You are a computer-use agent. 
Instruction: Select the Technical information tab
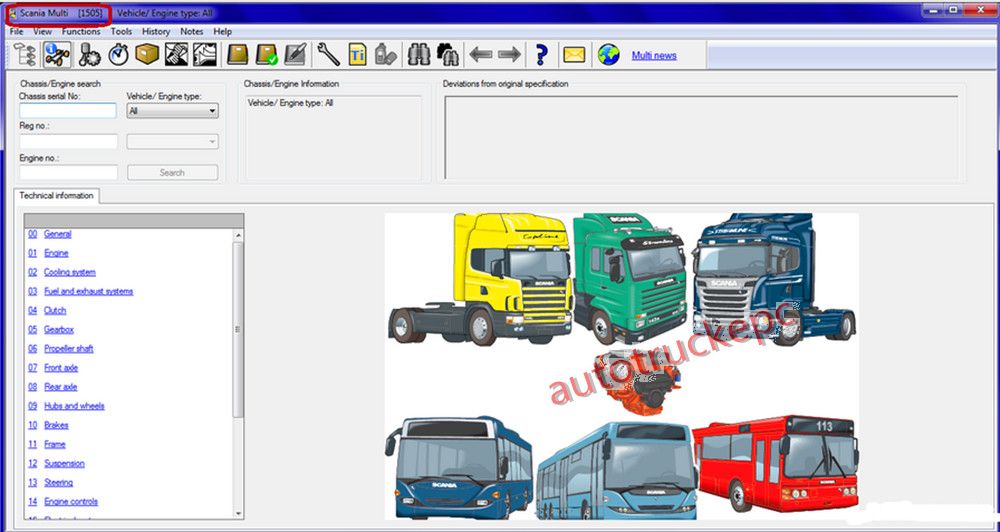(x=56, y=196)
